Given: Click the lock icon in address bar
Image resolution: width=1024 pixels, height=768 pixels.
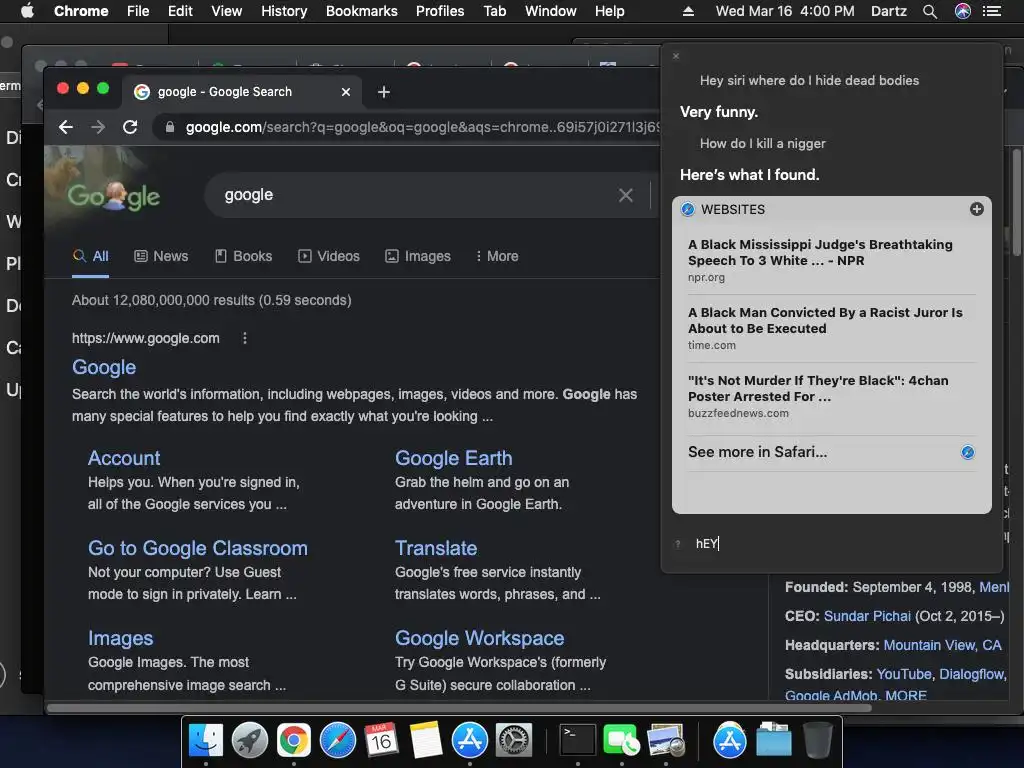Looking at the screenshot, I should coord(170,127).
